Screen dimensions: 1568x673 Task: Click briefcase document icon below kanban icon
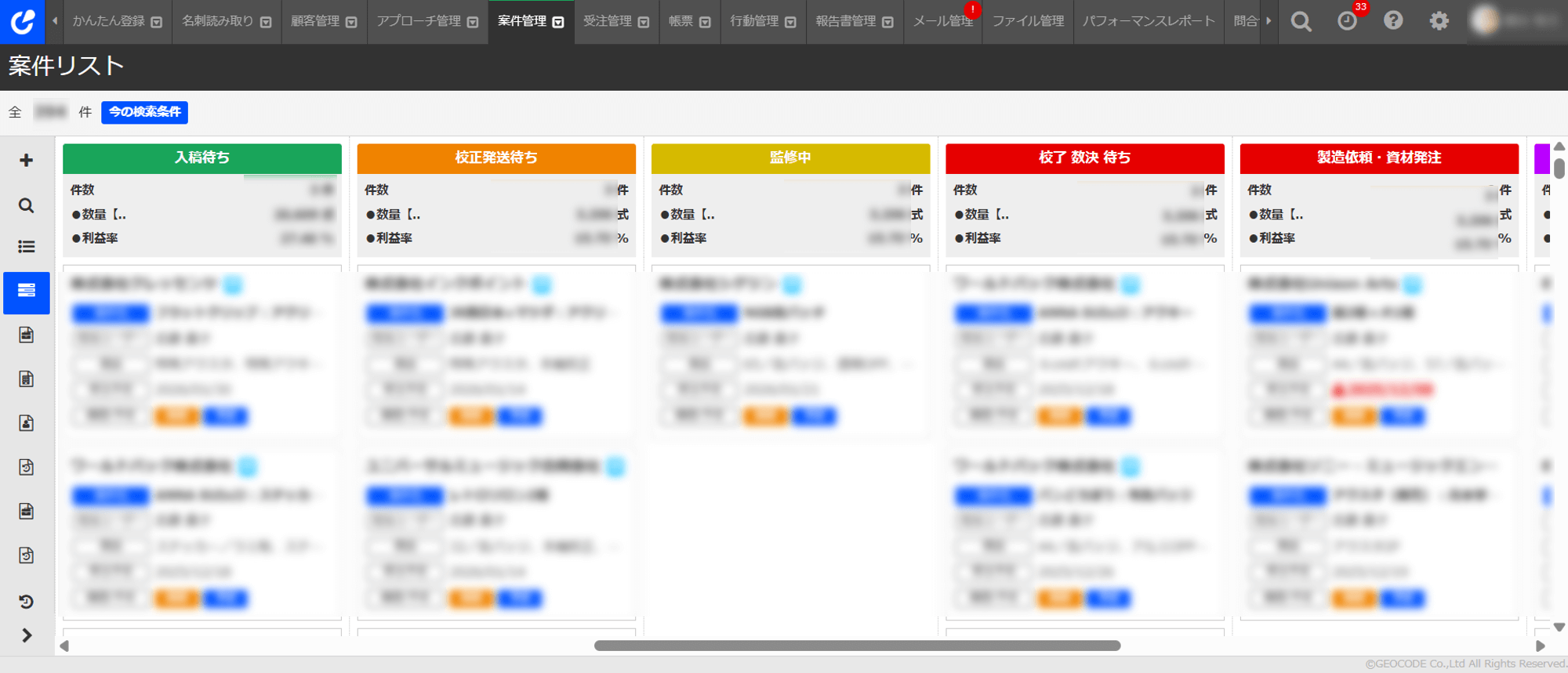(26, 335)
